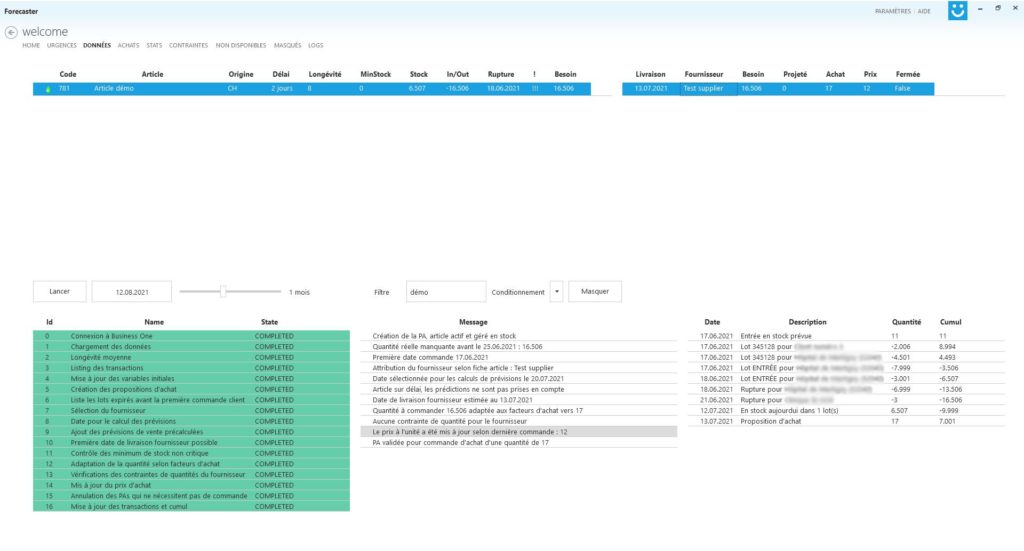The height and width of the screenshot is (551, 1024).
Task: Open the URGENCES tab
Action: click(62, 45)
